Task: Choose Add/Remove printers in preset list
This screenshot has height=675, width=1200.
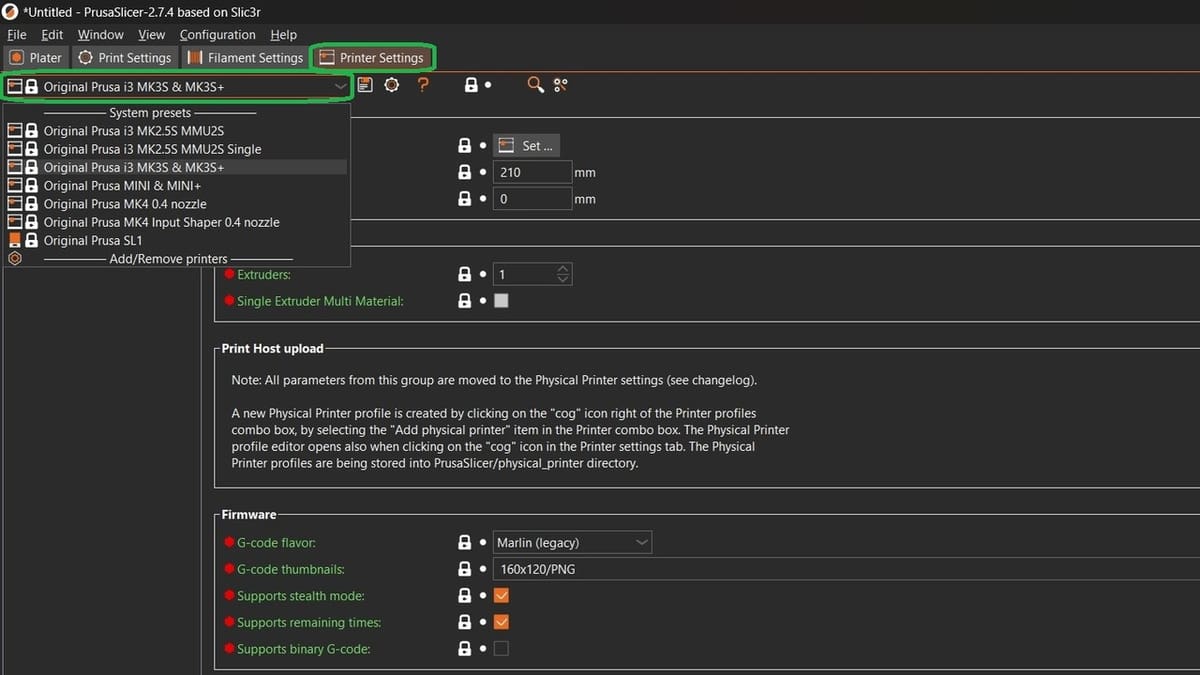Action: [x=168, y=259]
